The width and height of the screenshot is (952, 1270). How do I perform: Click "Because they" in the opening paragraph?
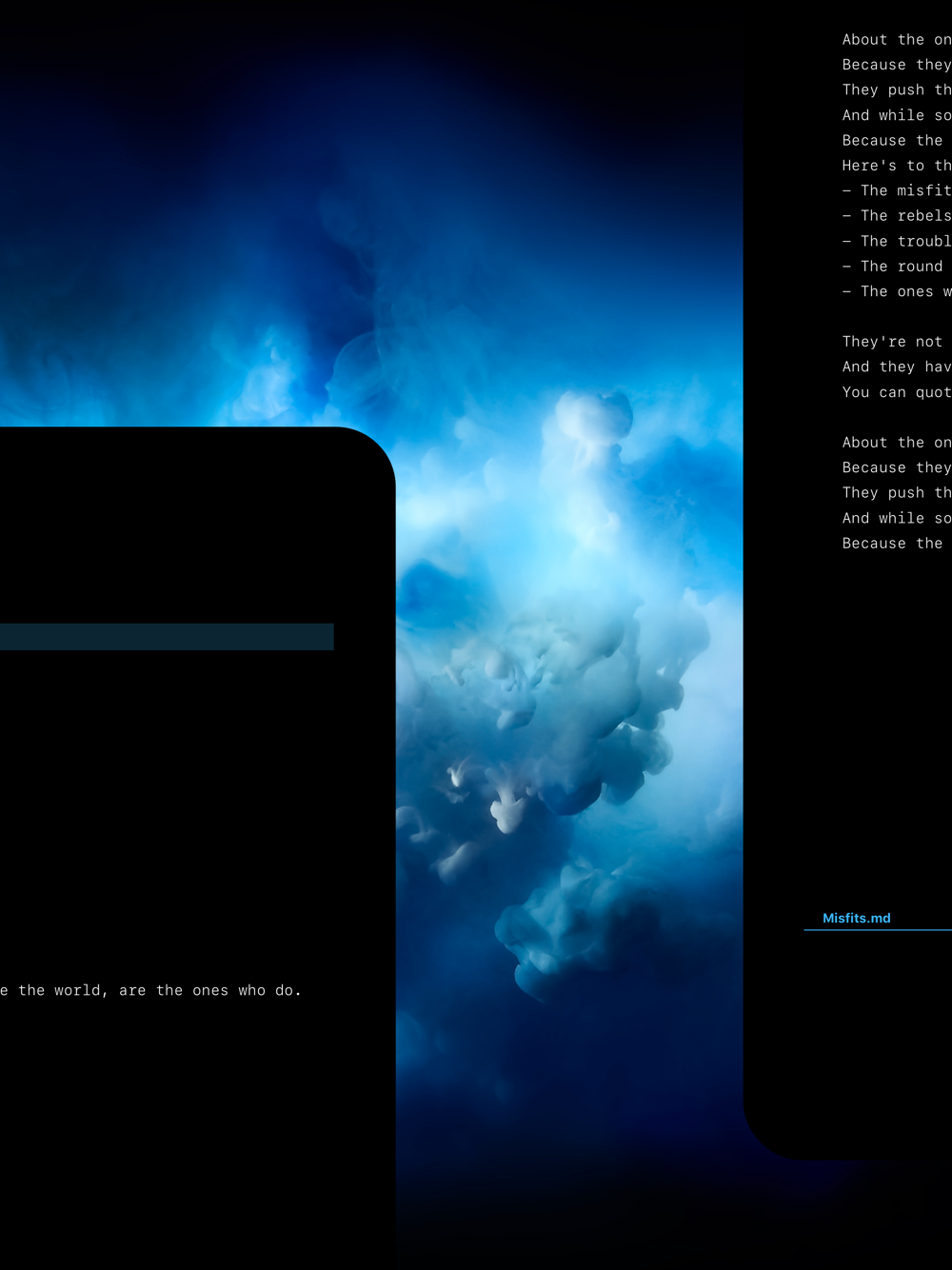pyautogui.click(x=896, y=65)
